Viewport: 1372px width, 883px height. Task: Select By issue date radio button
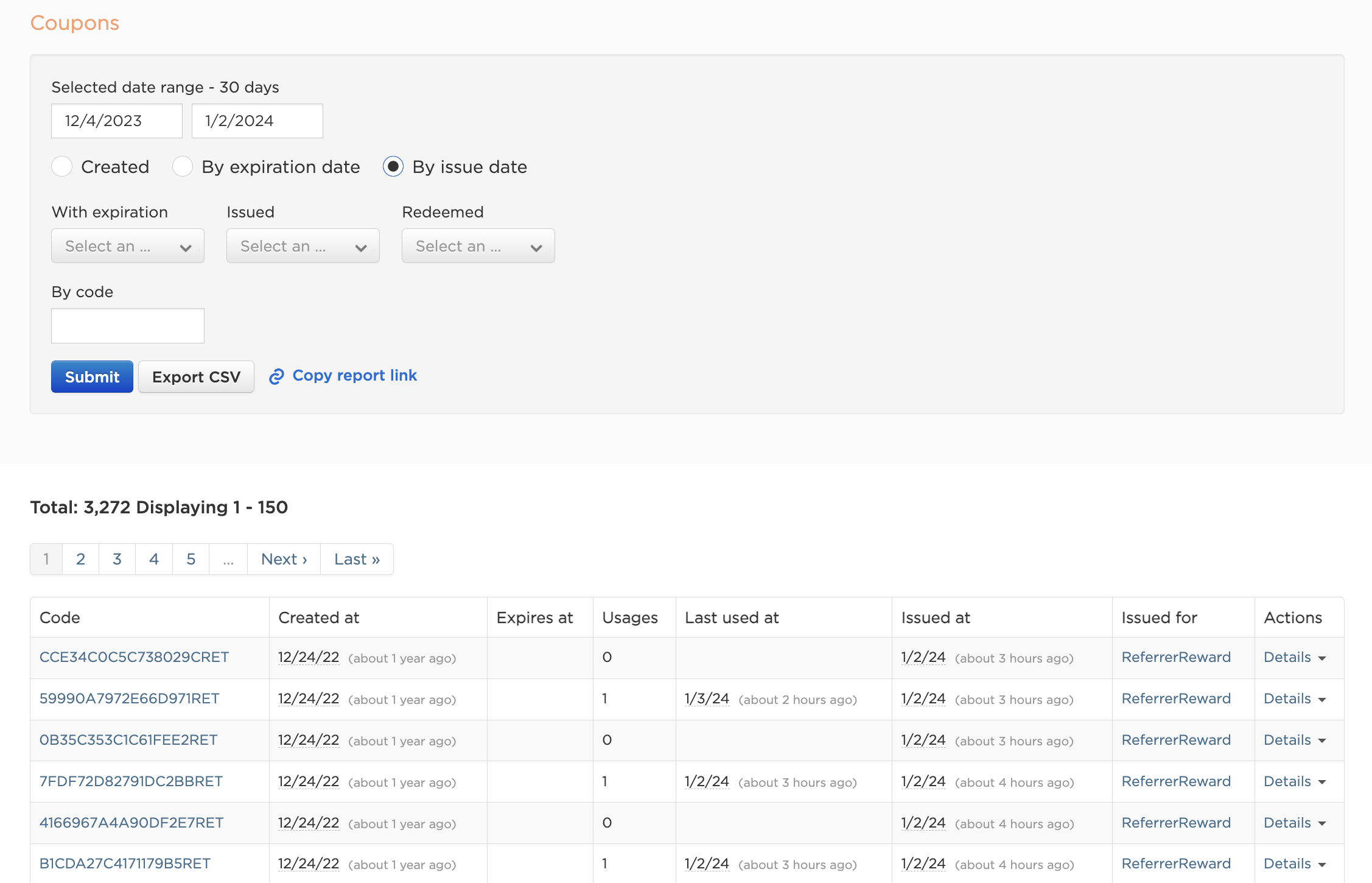coord(393,166)
